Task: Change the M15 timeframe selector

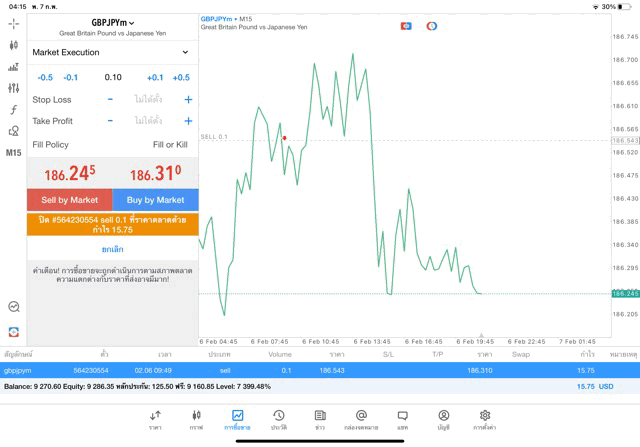Action: [14, 153]
